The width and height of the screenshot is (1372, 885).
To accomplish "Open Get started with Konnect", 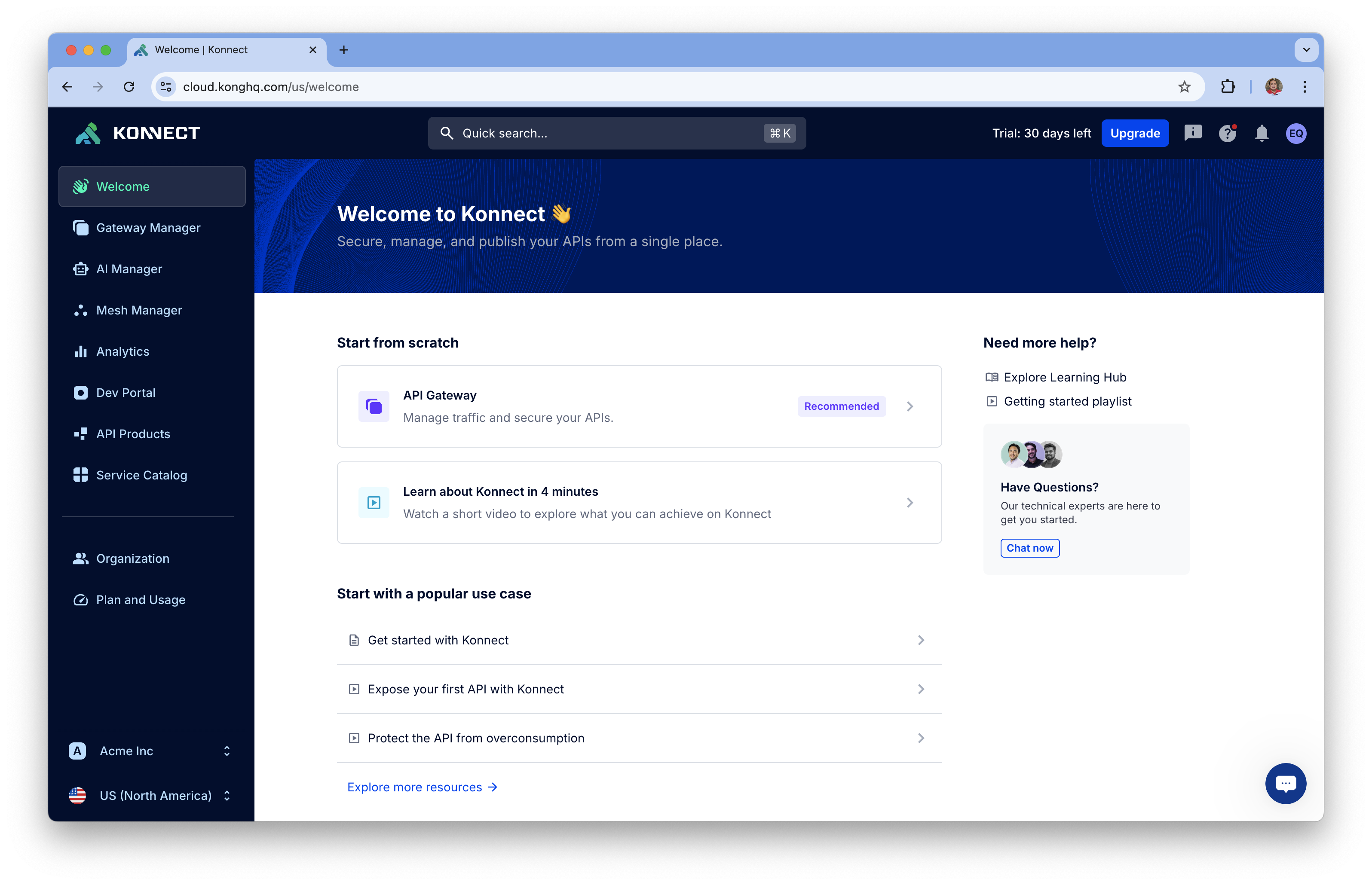I will coord(639,640).
